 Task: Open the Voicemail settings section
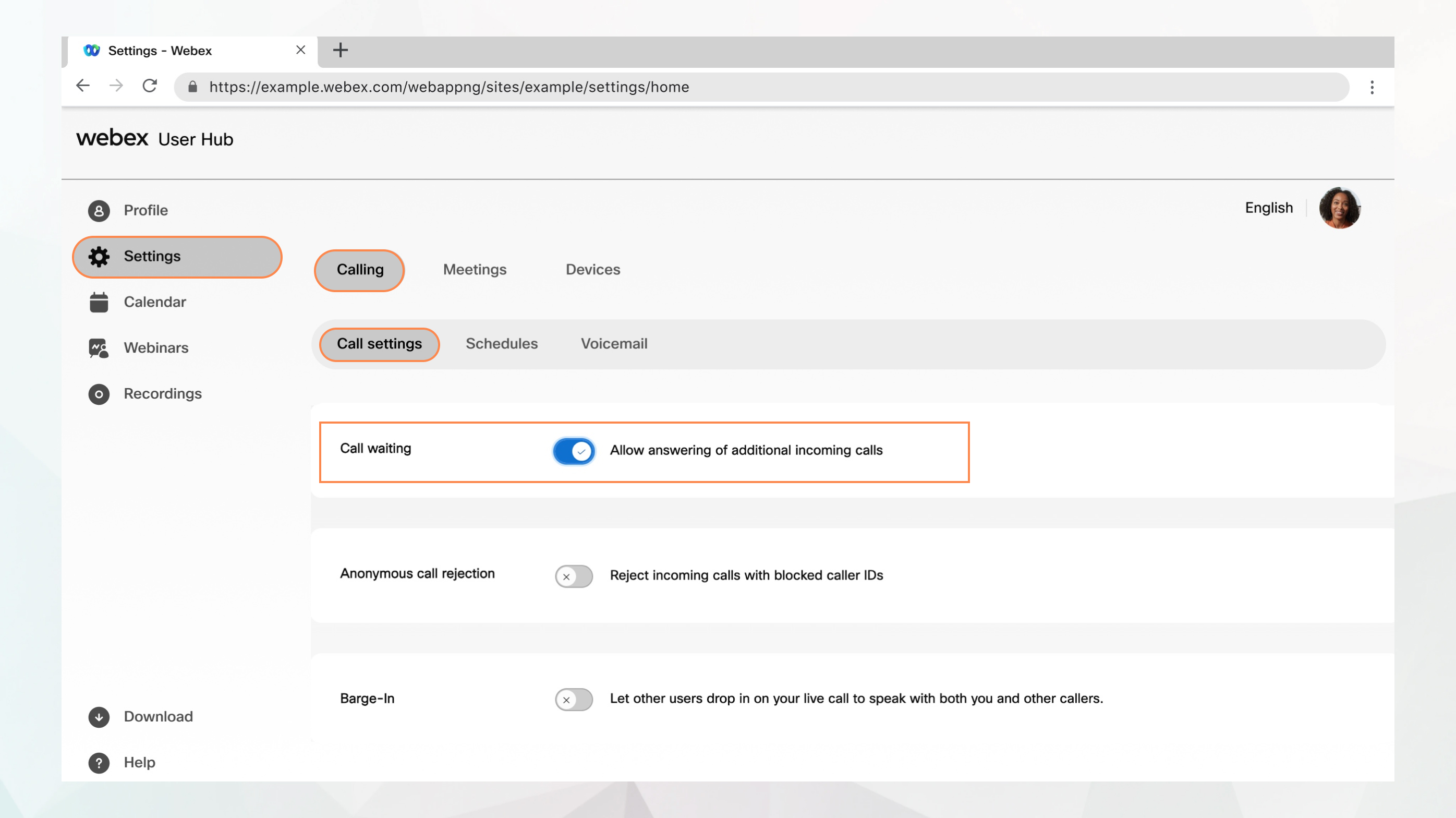tap(614, 343)
